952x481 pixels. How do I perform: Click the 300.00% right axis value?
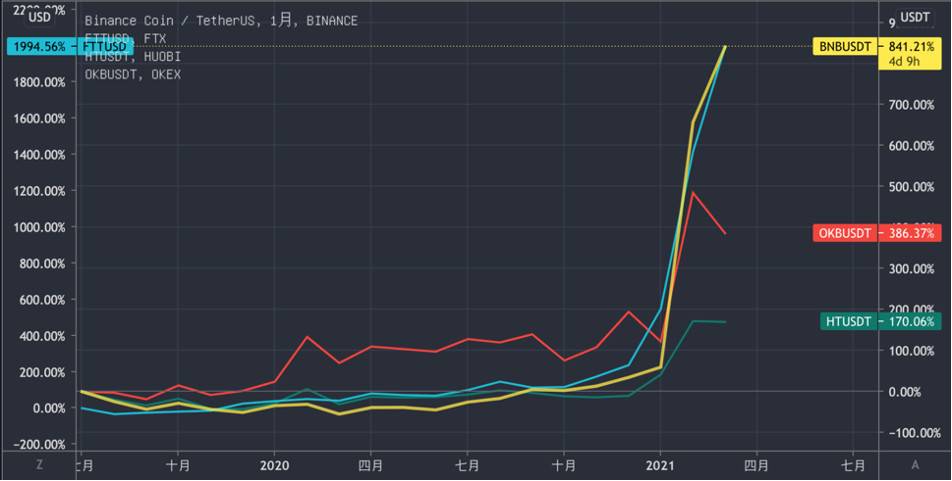pos(911,269)
